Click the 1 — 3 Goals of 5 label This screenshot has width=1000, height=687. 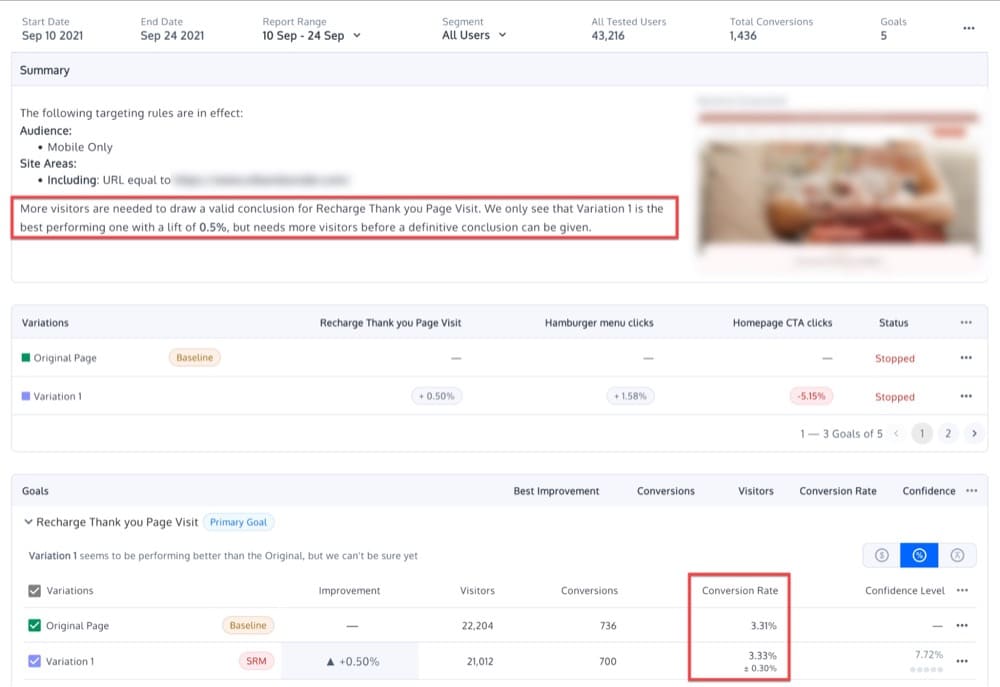click(x=841, y=434)
